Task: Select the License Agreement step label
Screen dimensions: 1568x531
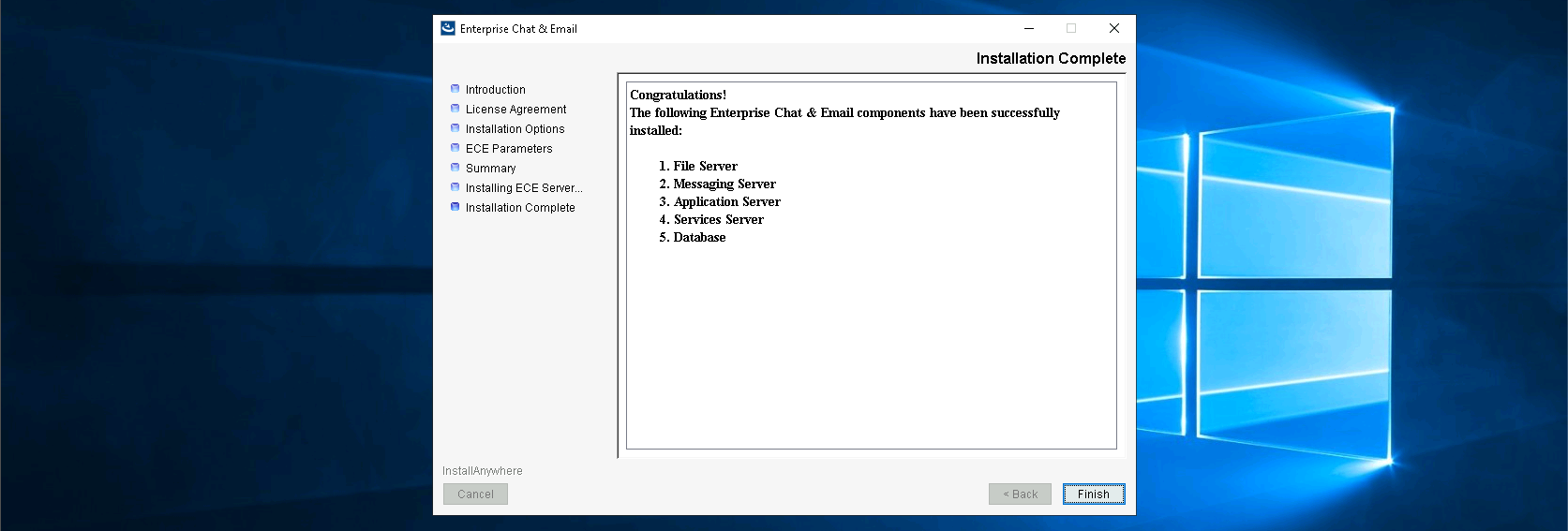Action: 515,110
